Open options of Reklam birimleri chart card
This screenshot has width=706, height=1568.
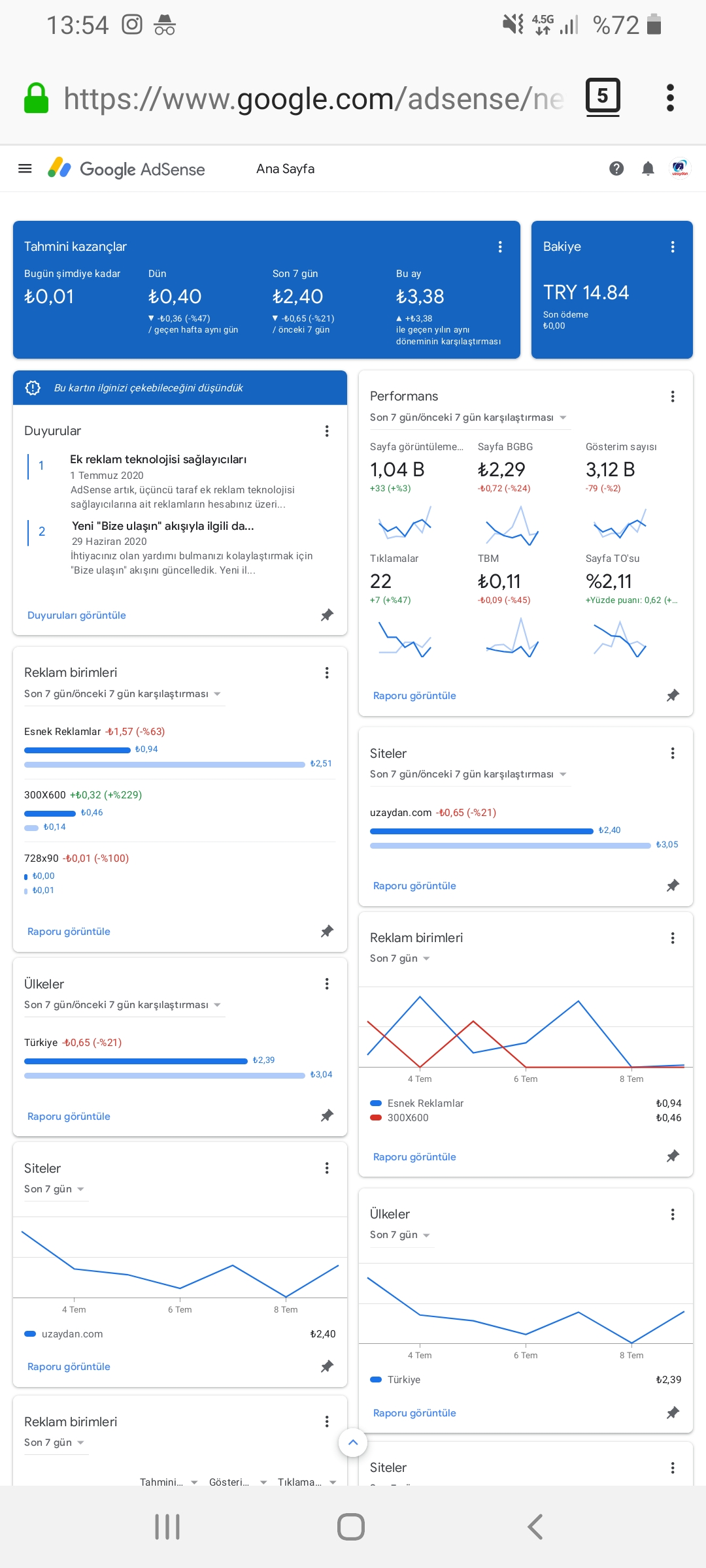[x=672, y=938]
